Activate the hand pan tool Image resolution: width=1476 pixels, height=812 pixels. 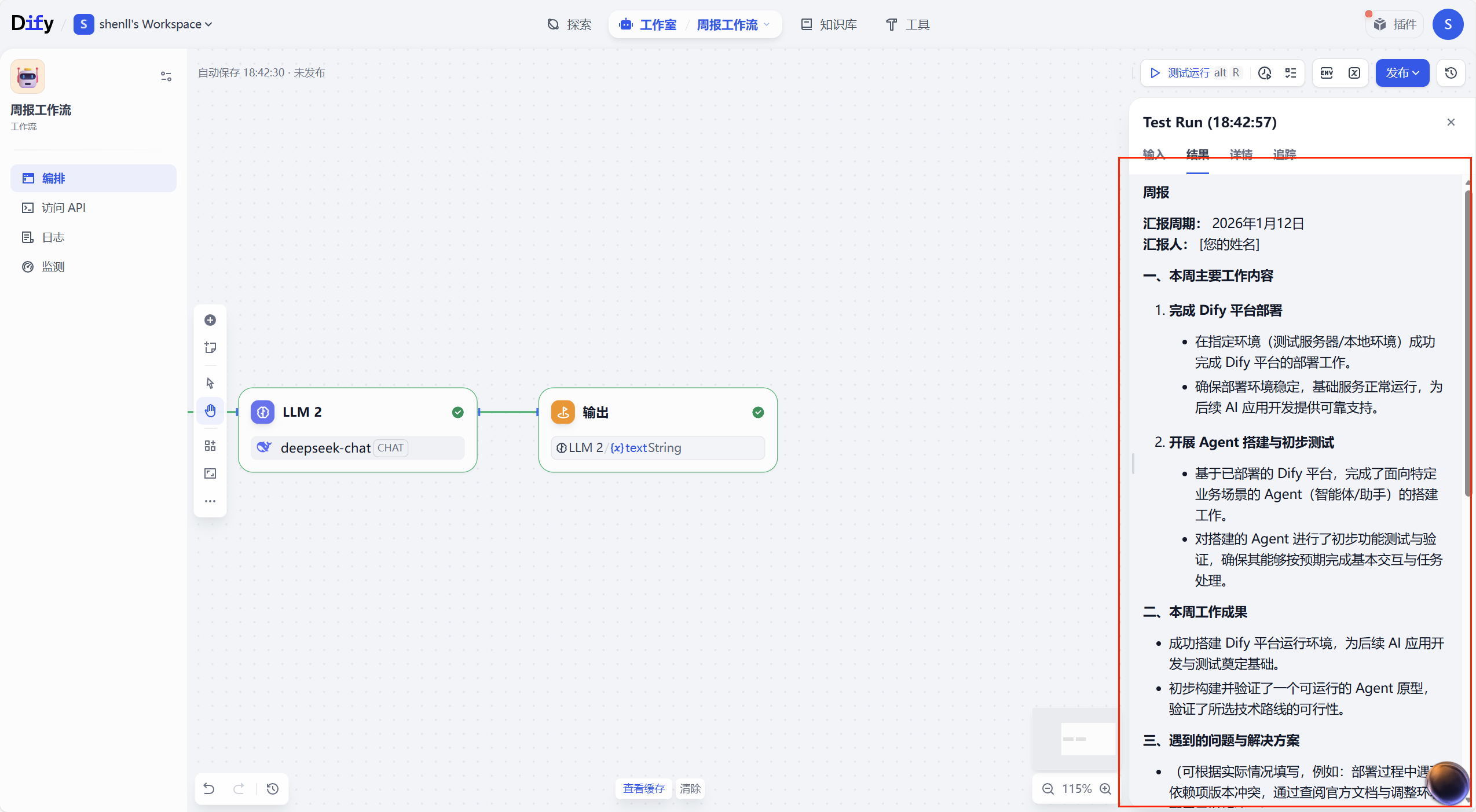[x=210, y=411]
